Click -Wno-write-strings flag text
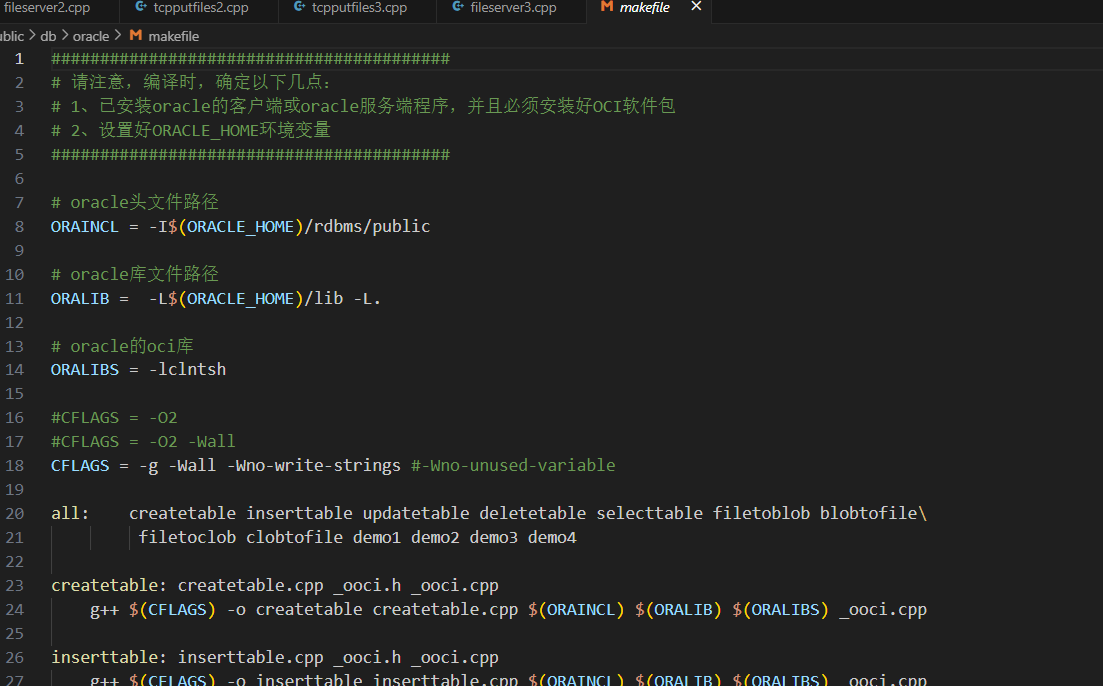The image size is (1103, 686). [x=314, y=466]
